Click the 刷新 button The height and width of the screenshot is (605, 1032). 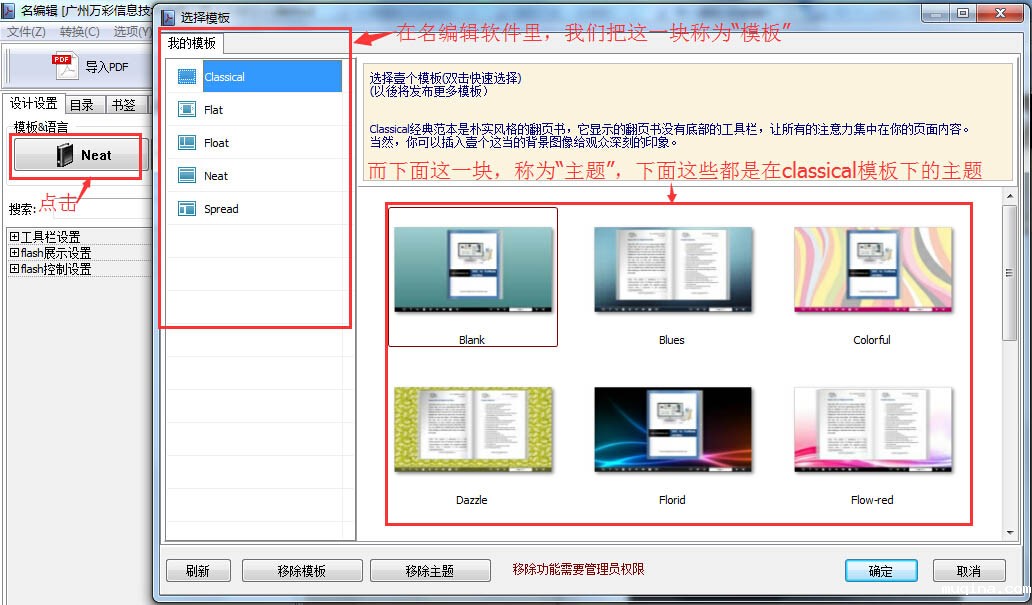[198, 570]
